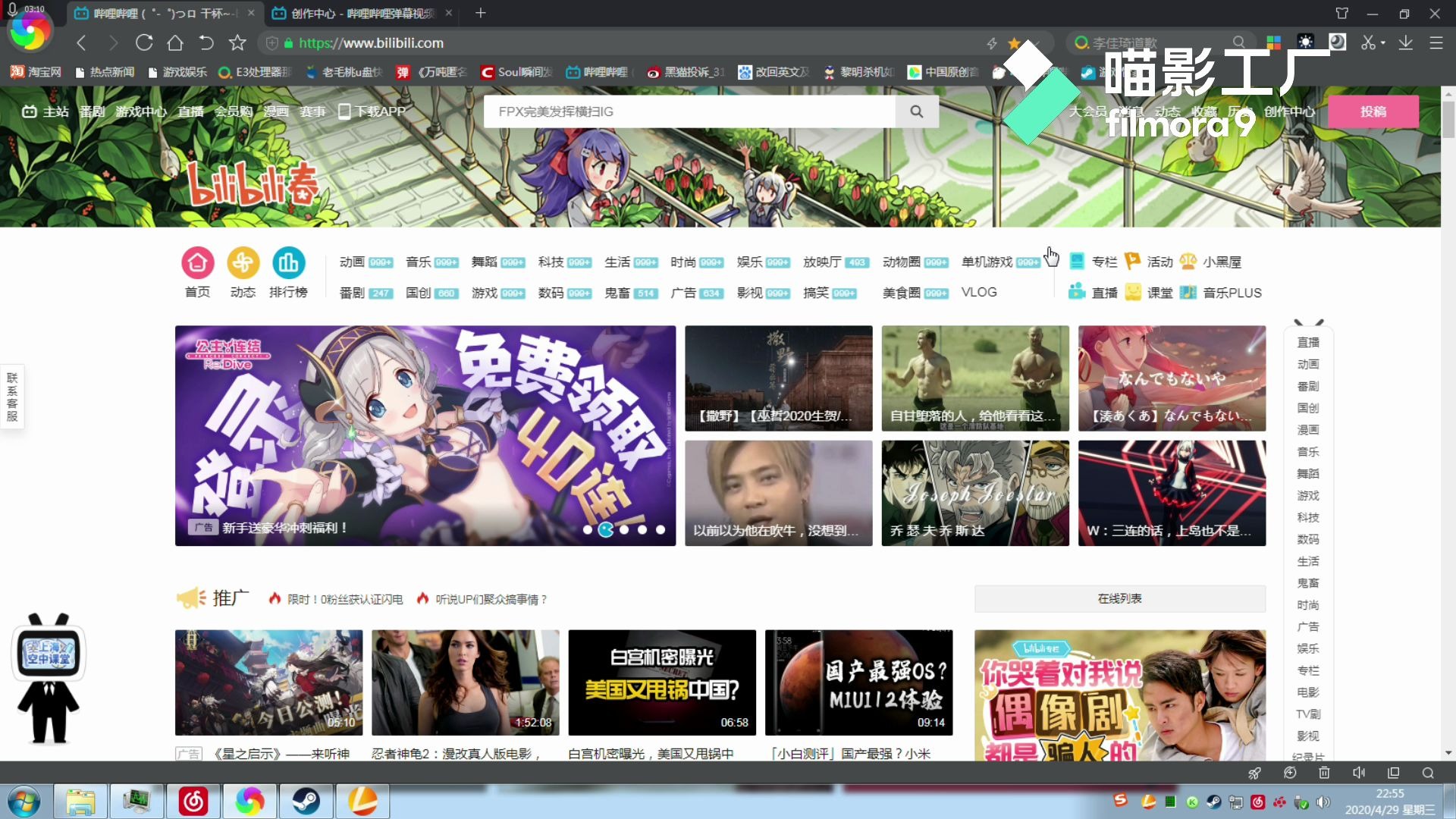Click the system tray volume speaker icon
Image resolution: width=1456 pixels, height=819 pixels.
[1323, 802]
